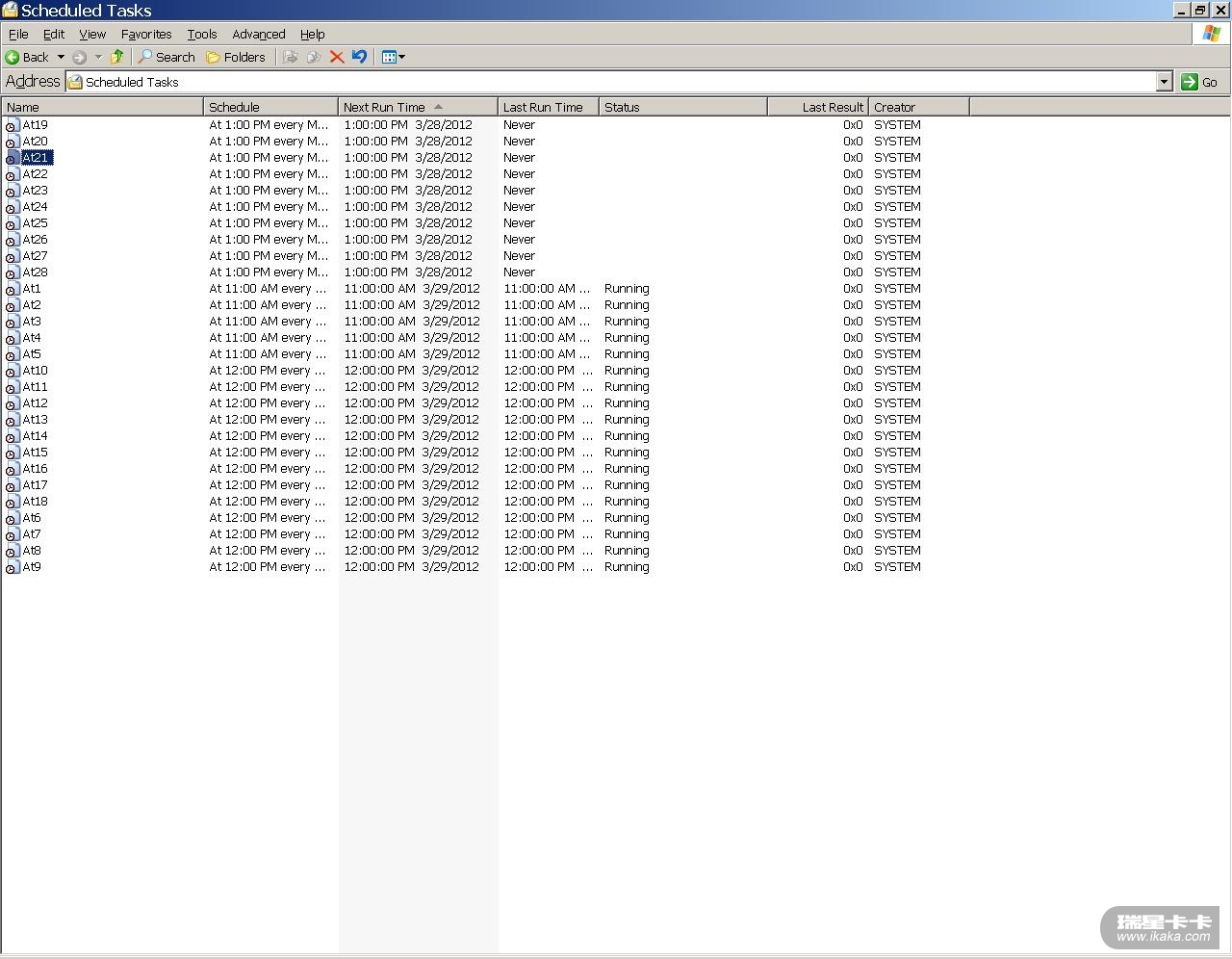
Task: Select the task named At18
Action: click(x=36, y=502)
